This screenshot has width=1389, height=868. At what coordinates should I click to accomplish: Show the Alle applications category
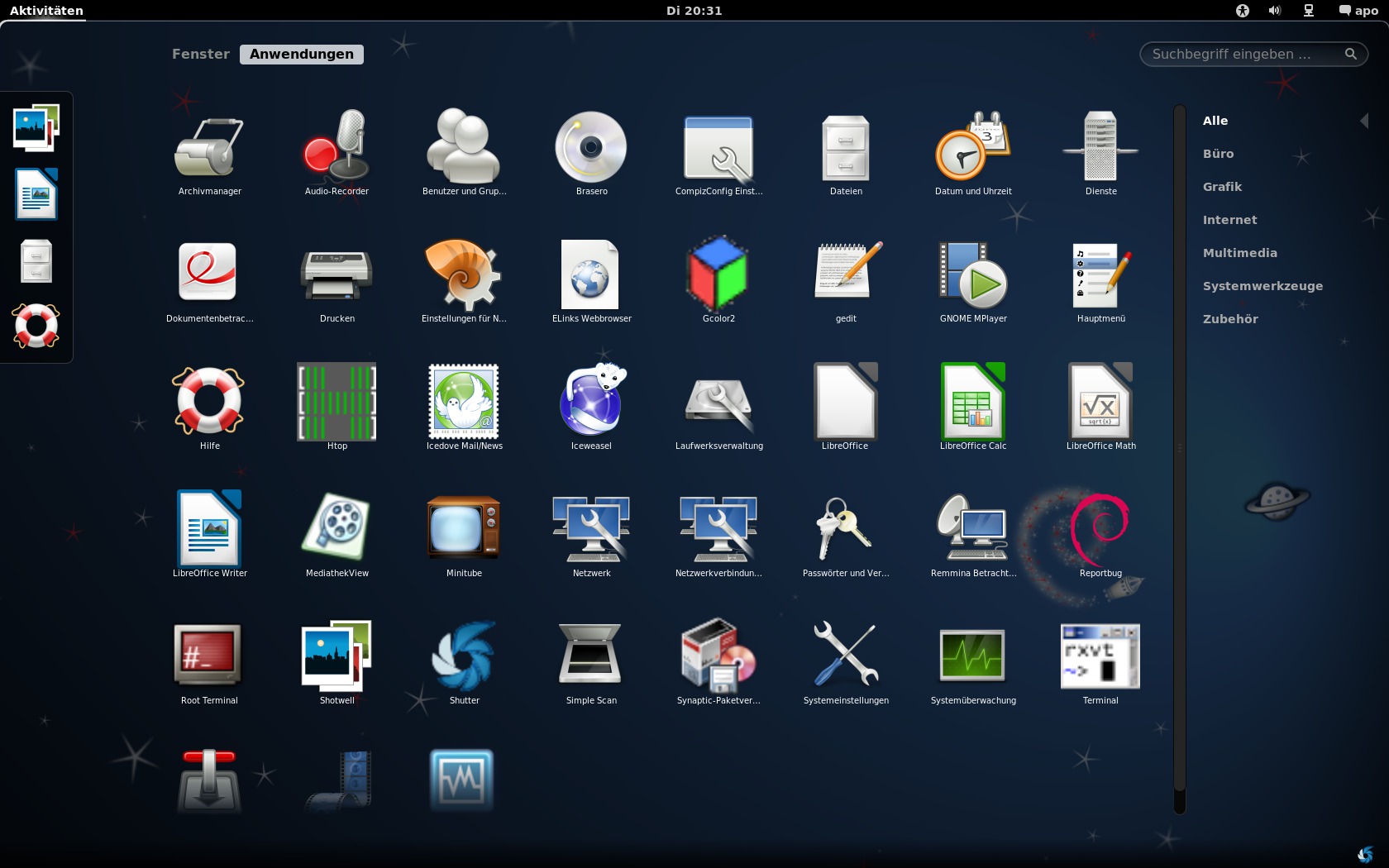[x=1215, y=121]
